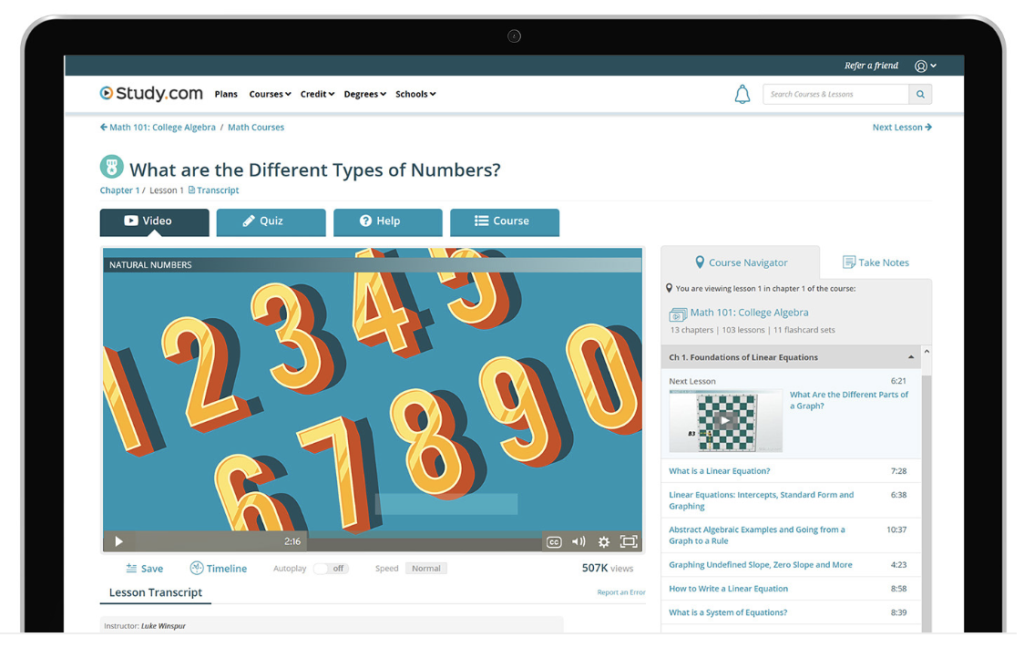Enter fullscreen video mode
This screenshot has width=1024, height=658.
(x=629, y=542)
